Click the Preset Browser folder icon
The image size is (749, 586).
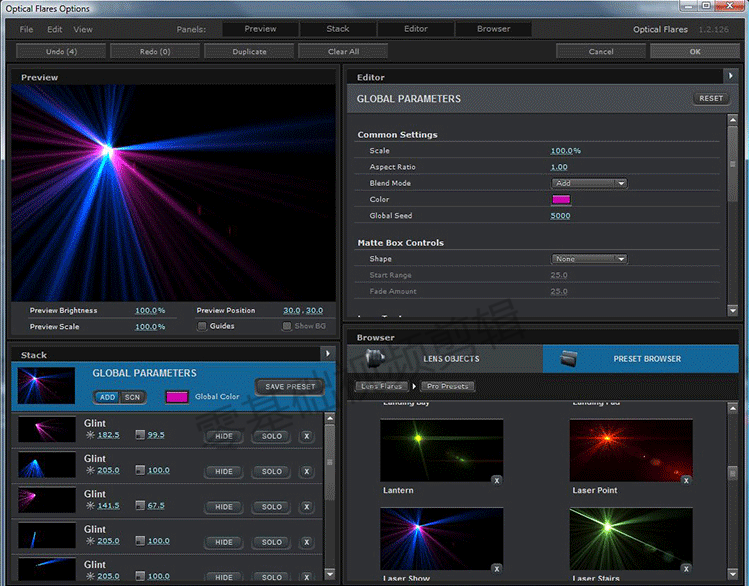pos(570,358)
